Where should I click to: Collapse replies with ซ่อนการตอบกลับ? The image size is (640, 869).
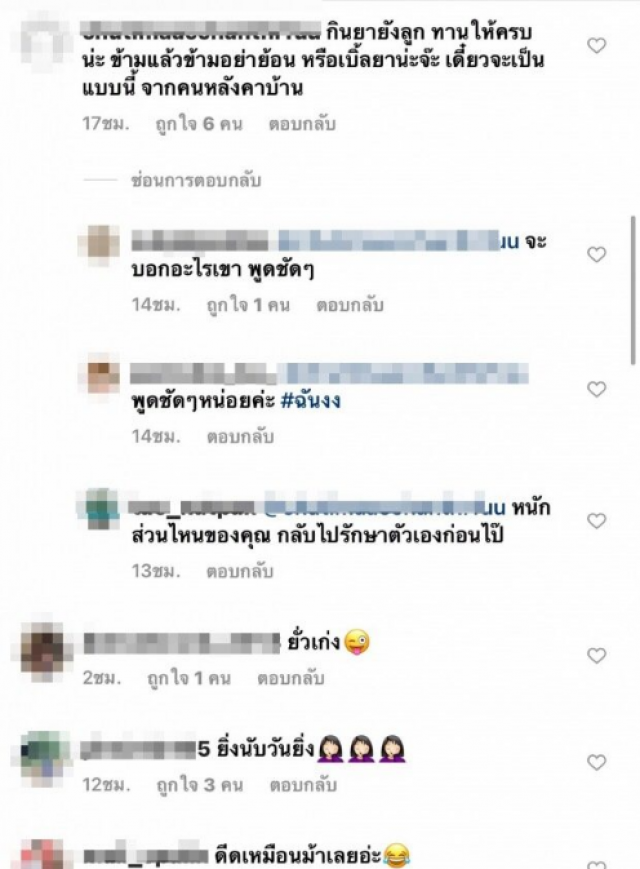196,181
